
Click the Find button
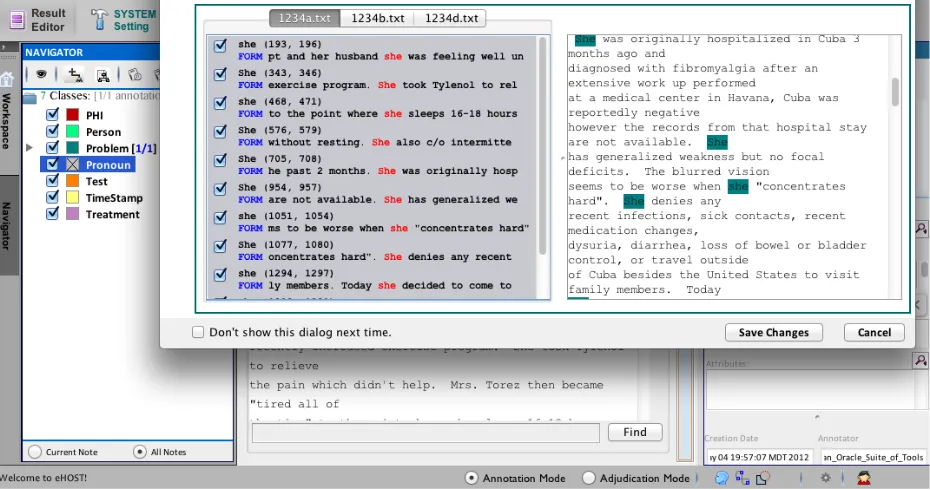pyautogui.click(x=635, y=432)
